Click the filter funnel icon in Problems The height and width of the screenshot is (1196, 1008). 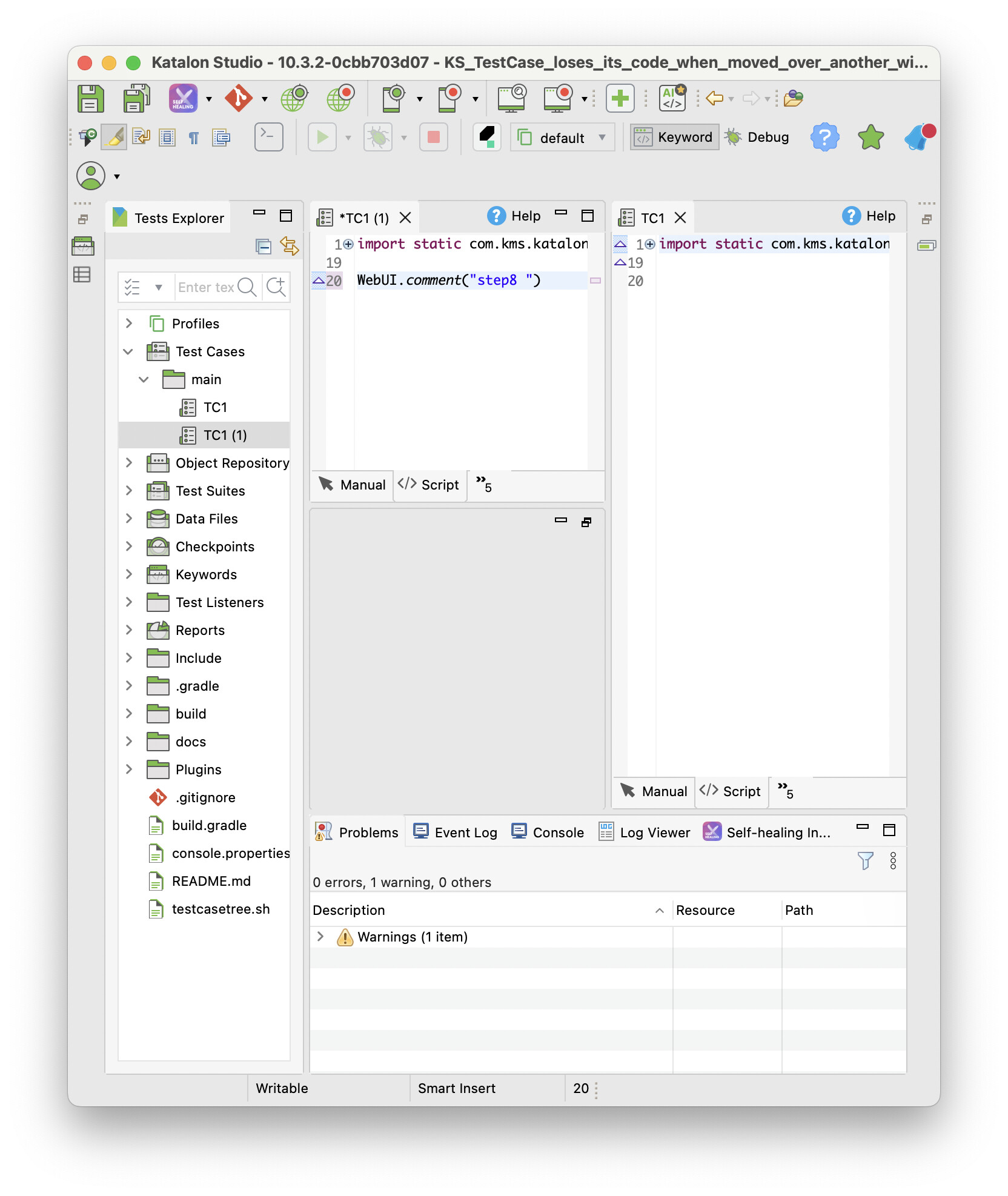coord(866,860)
